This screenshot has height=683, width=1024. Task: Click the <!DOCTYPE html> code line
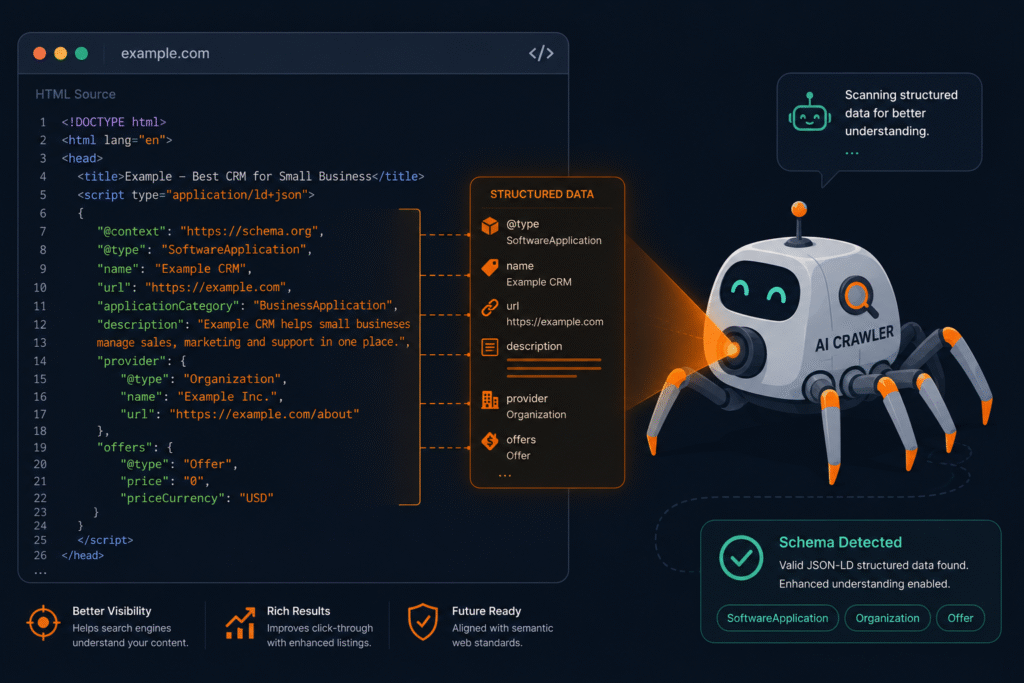click(114, 122)
